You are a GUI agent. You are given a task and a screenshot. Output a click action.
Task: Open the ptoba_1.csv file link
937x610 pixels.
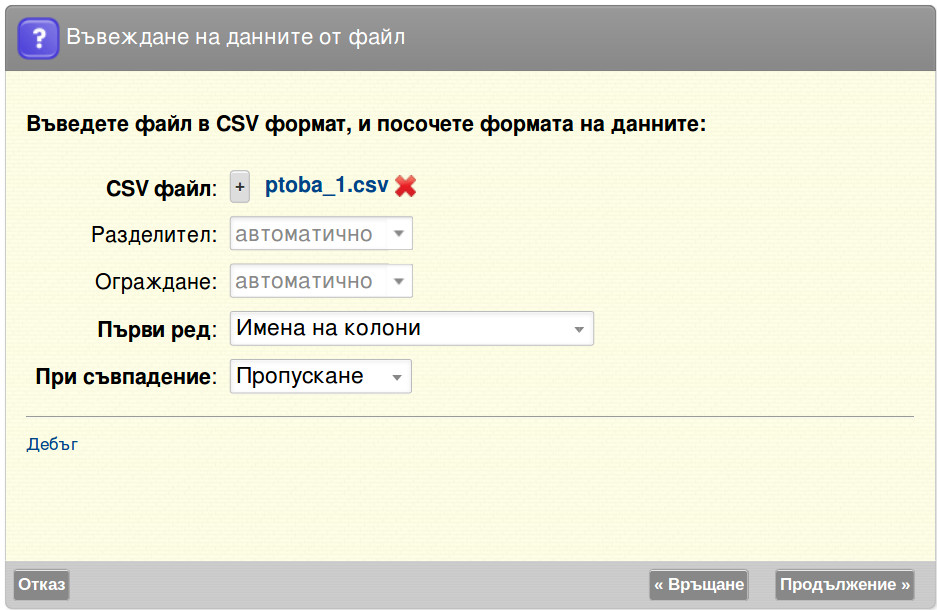tap(326, 186)
